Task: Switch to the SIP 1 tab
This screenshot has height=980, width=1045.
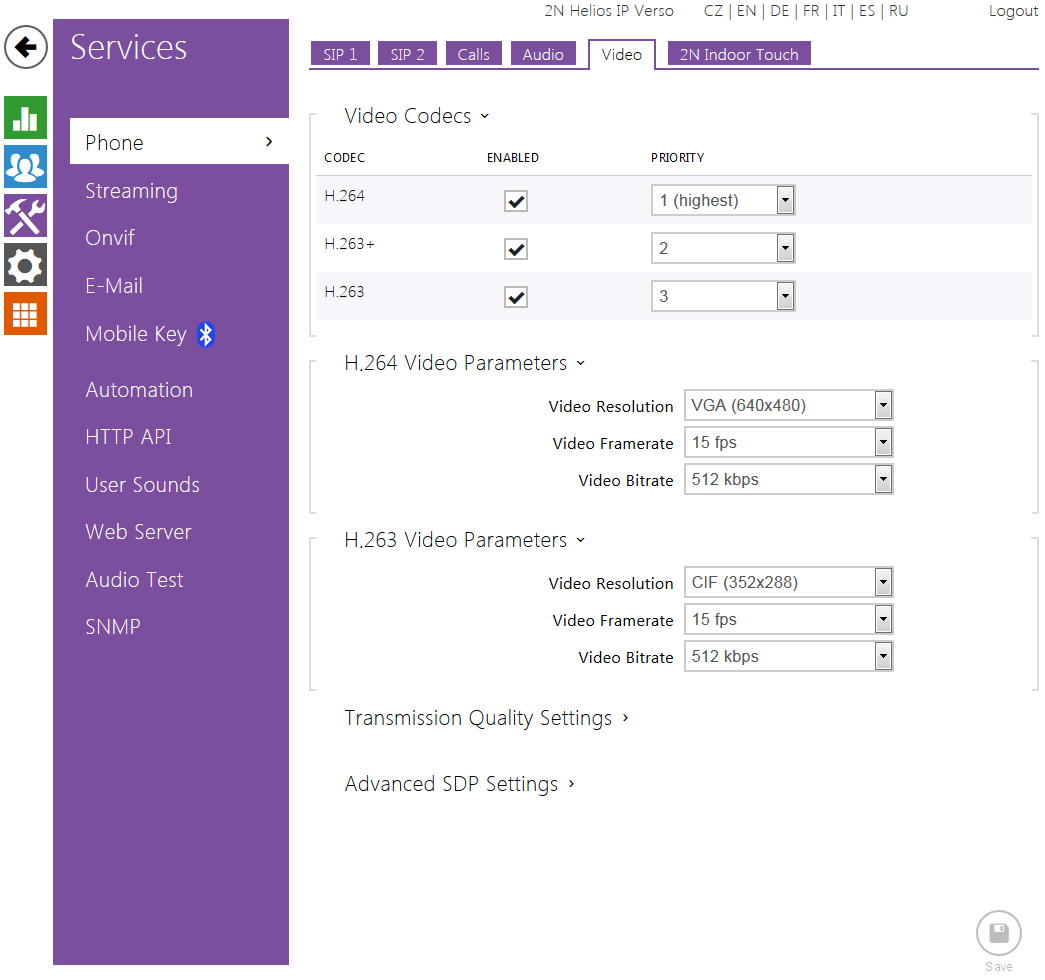Action: click(x=340, y=55)
